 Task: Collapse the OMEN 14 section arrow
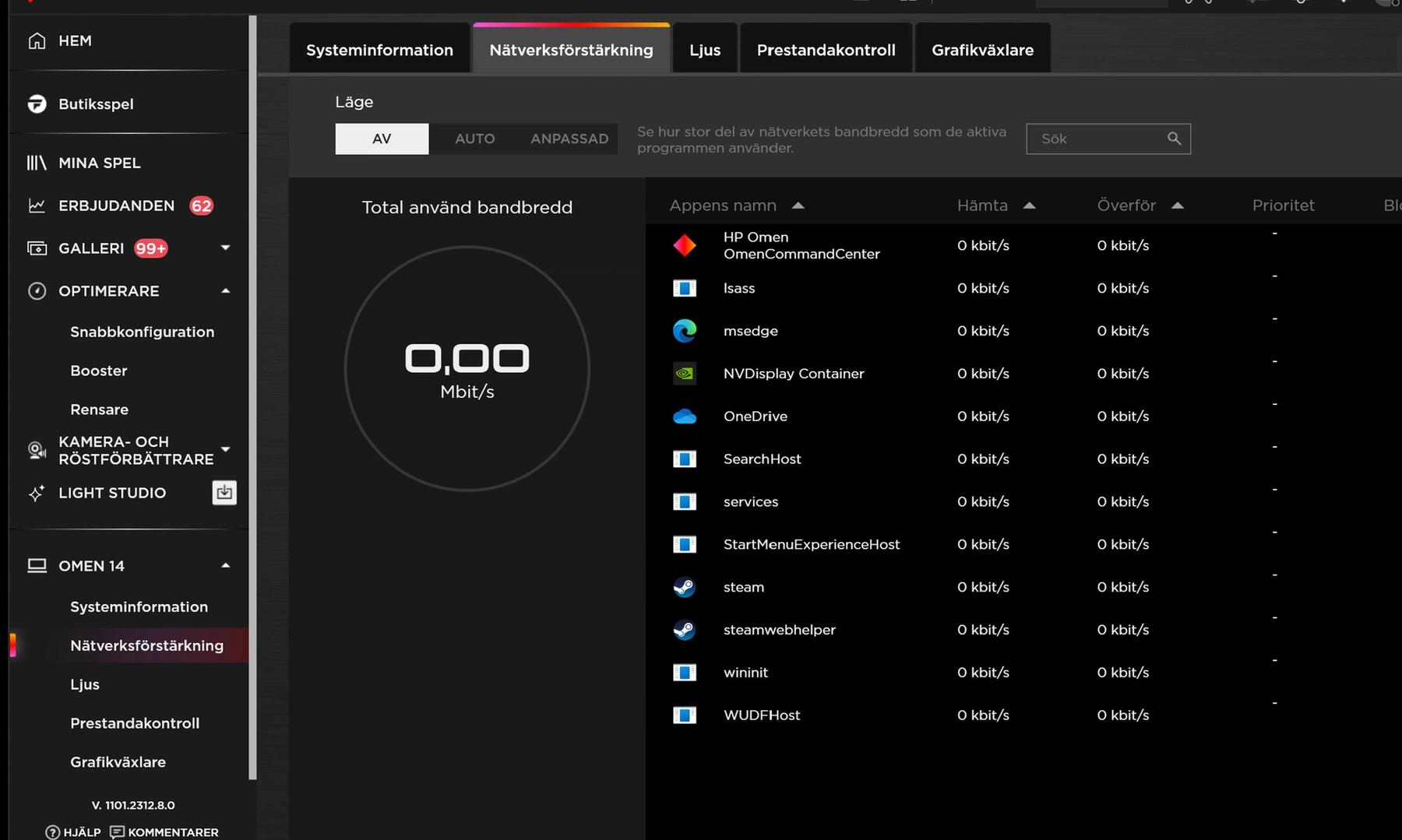click(x=226, y=565)
